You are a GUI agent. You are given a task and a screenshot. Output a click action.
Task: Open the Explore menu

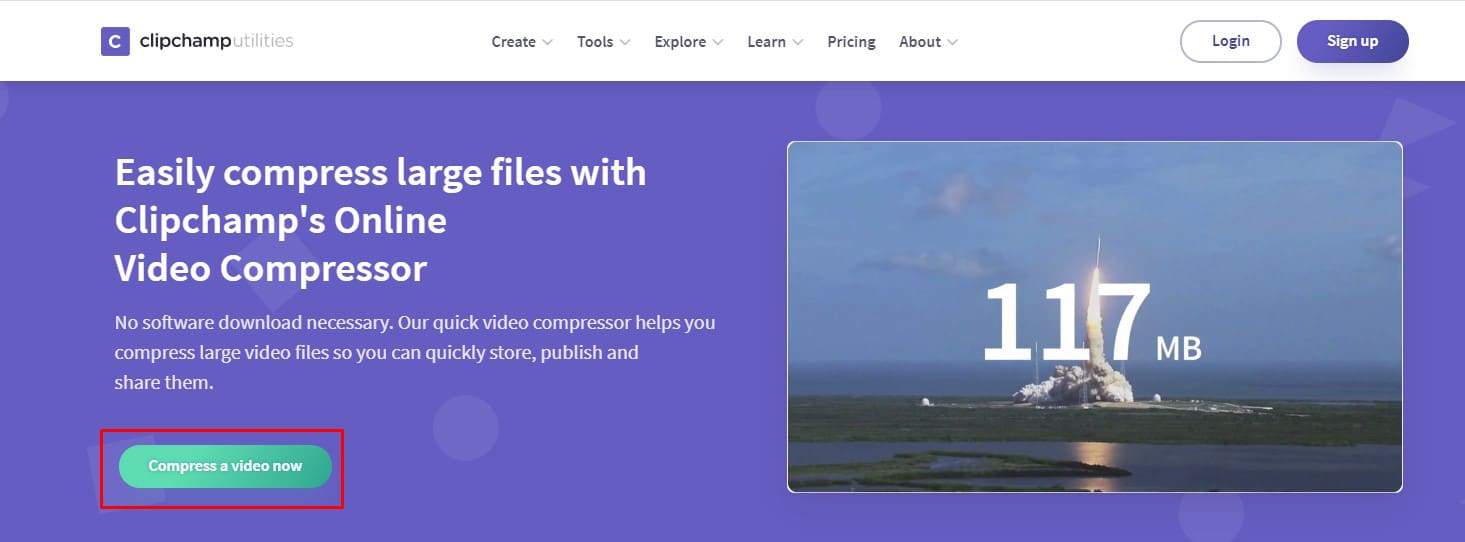(680, 42)
